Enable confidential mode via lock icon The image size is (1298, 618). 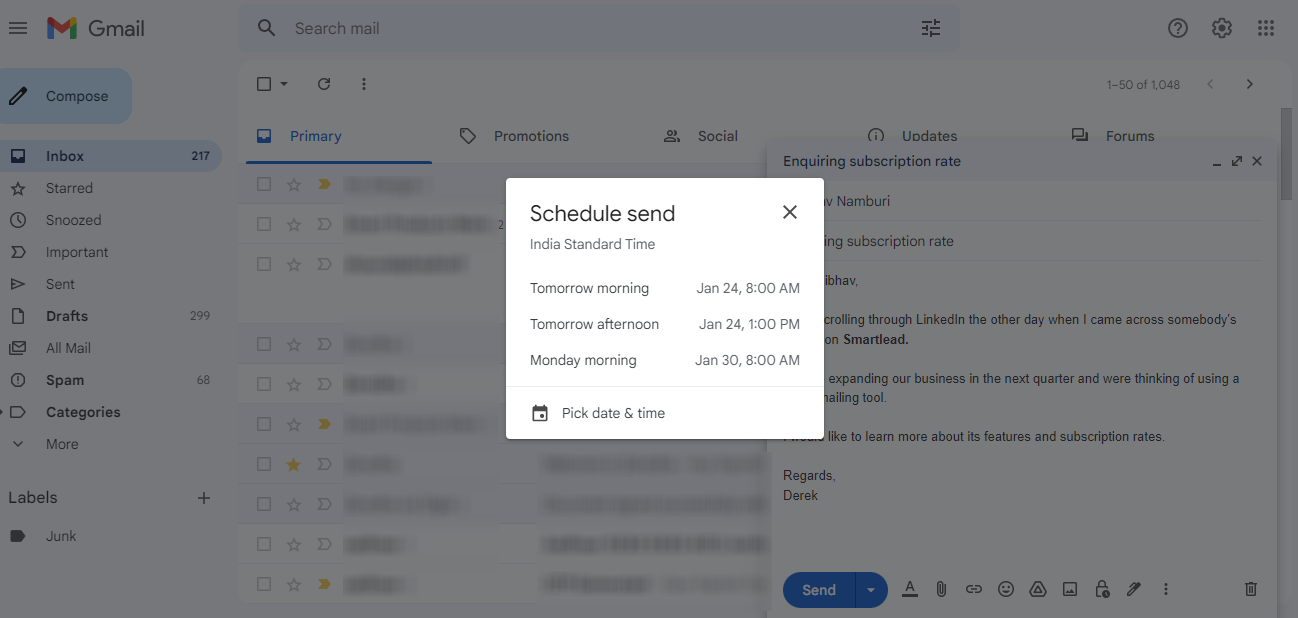coord(1101,589)
